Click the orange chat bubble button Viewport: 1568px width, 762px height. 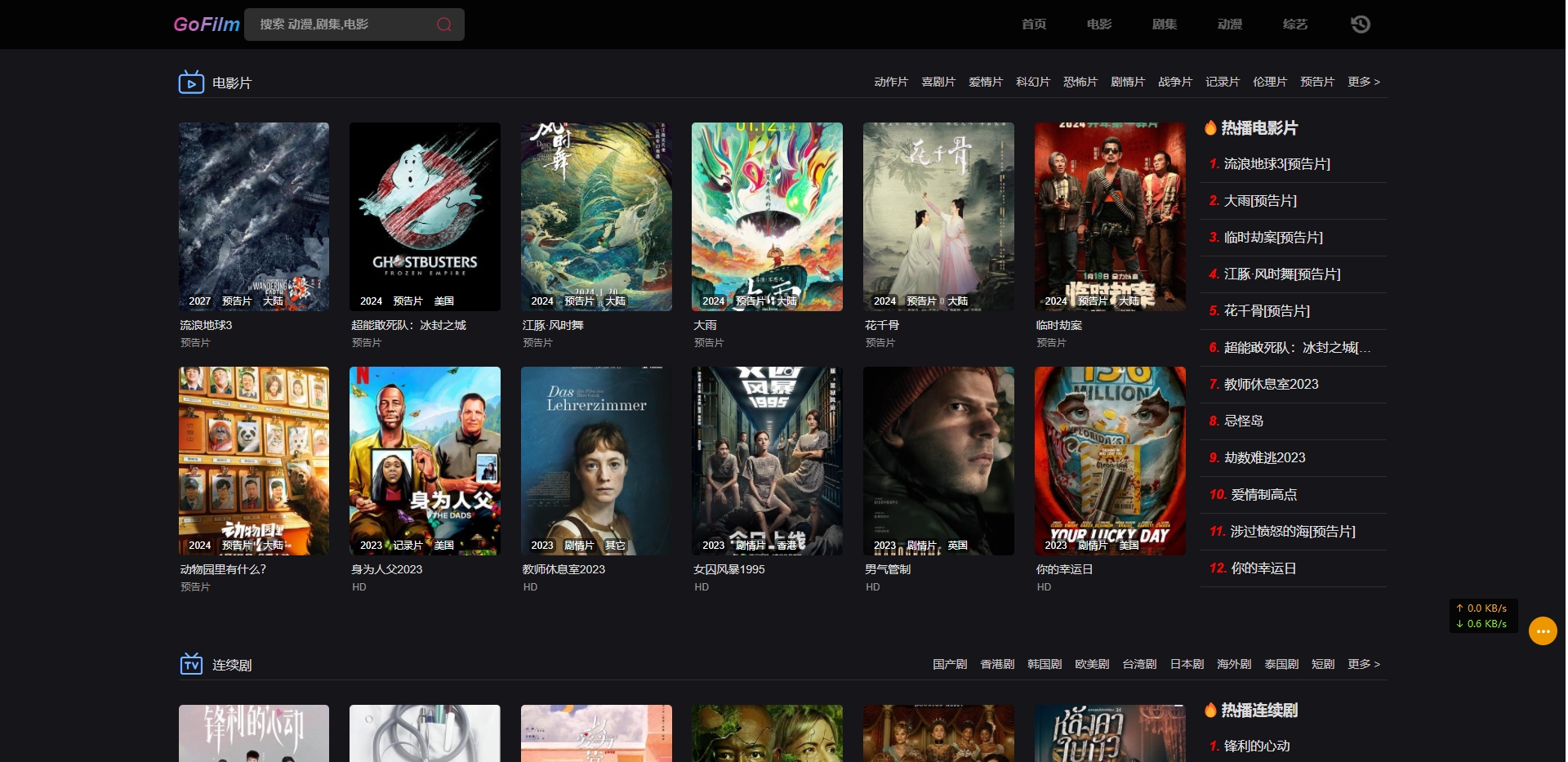coord(1543,631)
